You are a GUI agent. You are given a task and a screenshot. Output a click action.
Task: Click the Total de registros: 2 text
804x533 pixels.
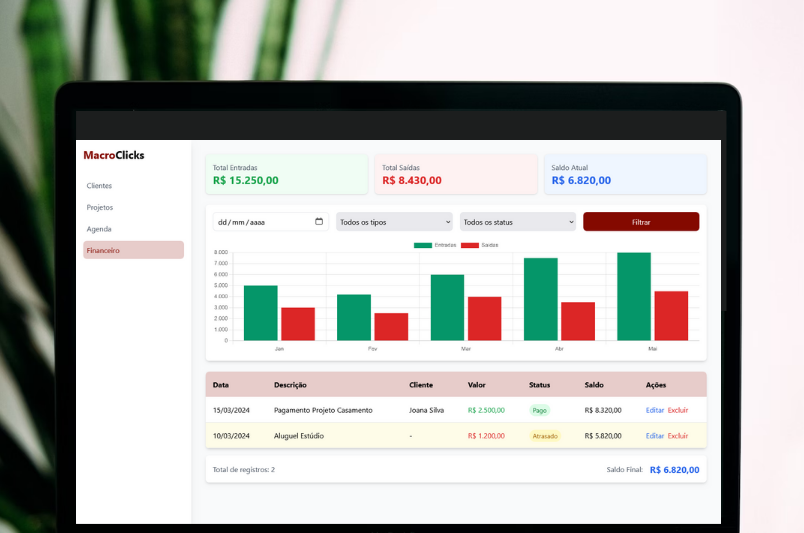244,469
